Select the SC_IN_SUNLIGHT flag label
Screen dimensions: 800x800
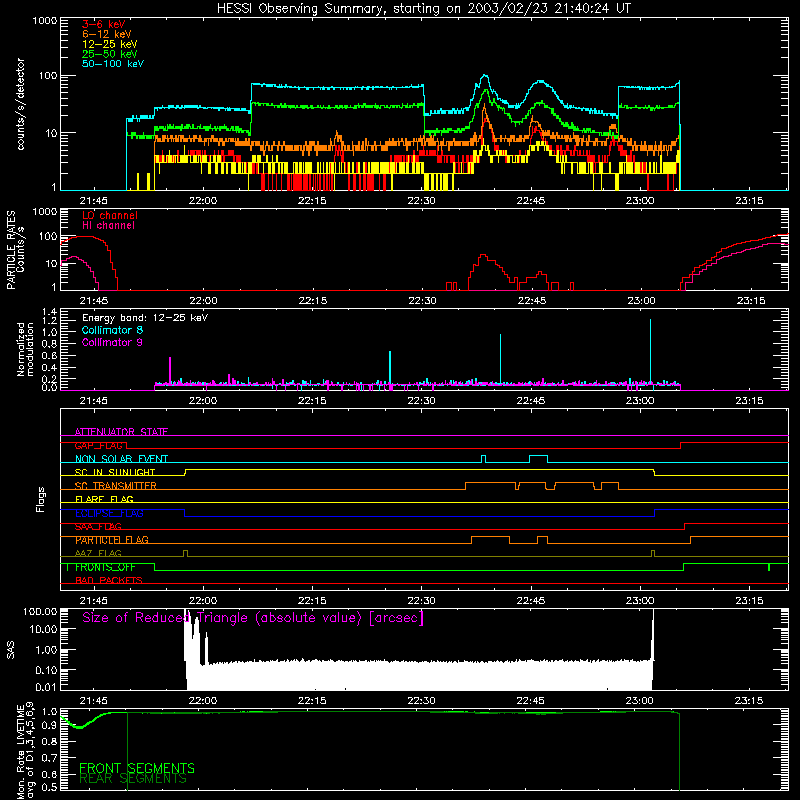(115, 472)
